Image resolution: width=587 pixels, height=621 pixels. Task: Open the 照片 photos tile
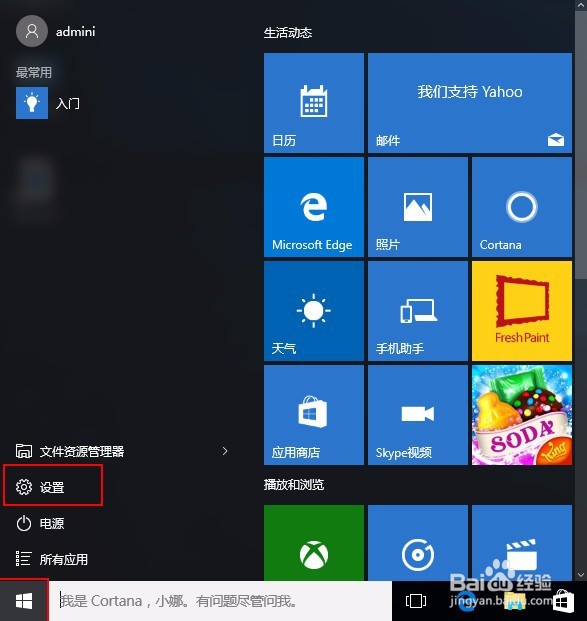click(x=418, y=207)
